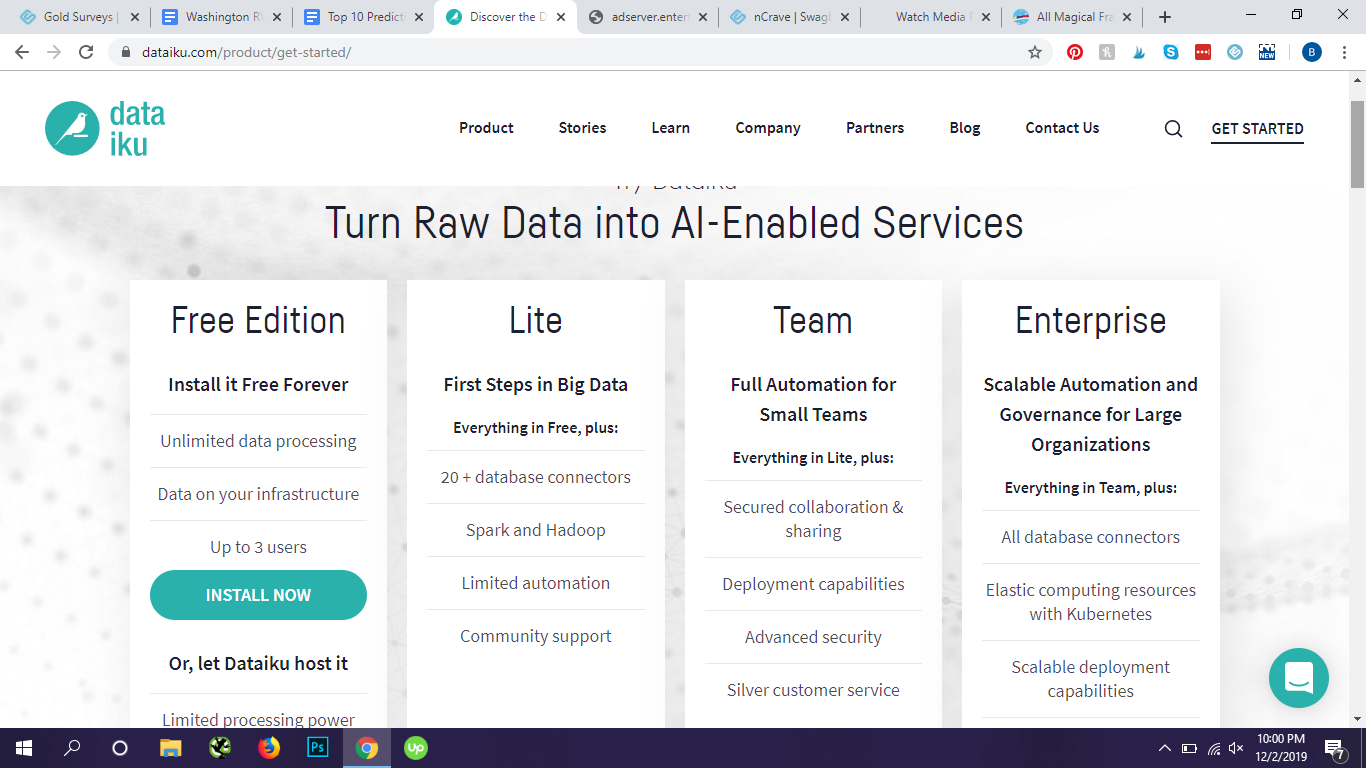This screenshot has width=1366, height=768.
Task: Close the Top 10 Predictions tab
Action: [x=419, y=17]
